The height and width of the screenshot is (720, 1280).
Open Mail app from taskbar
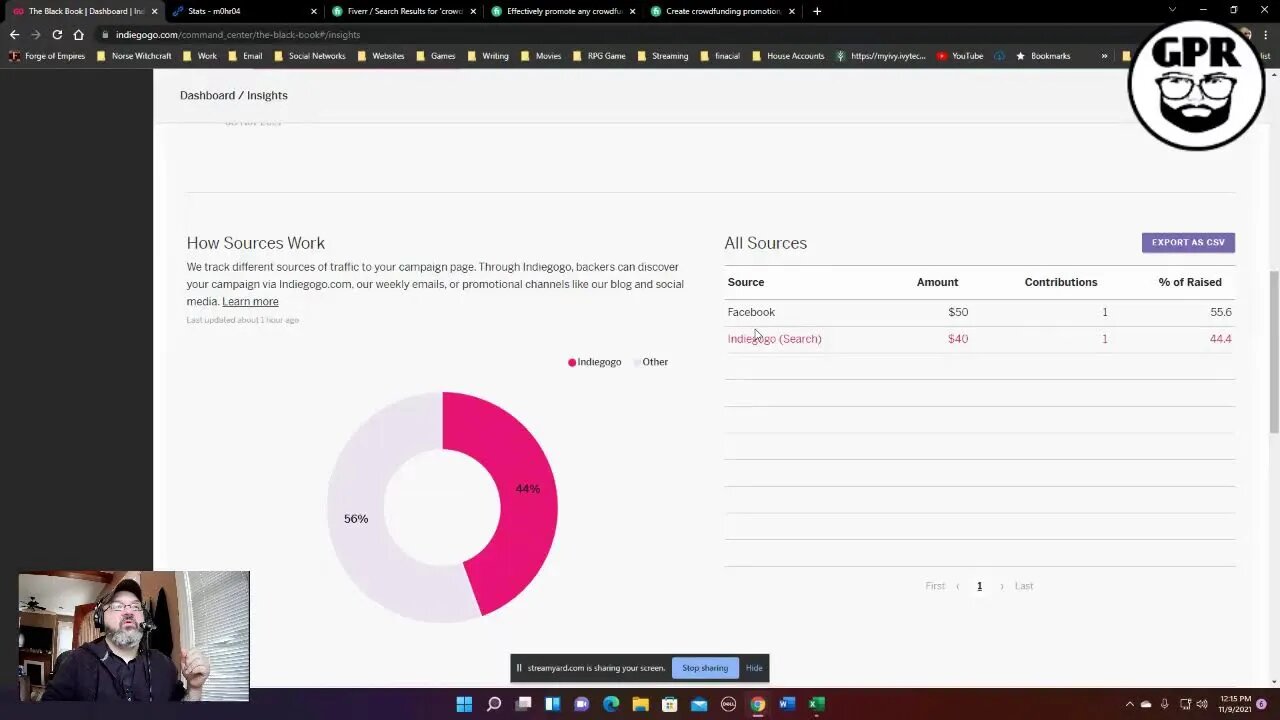pos(699,704)
